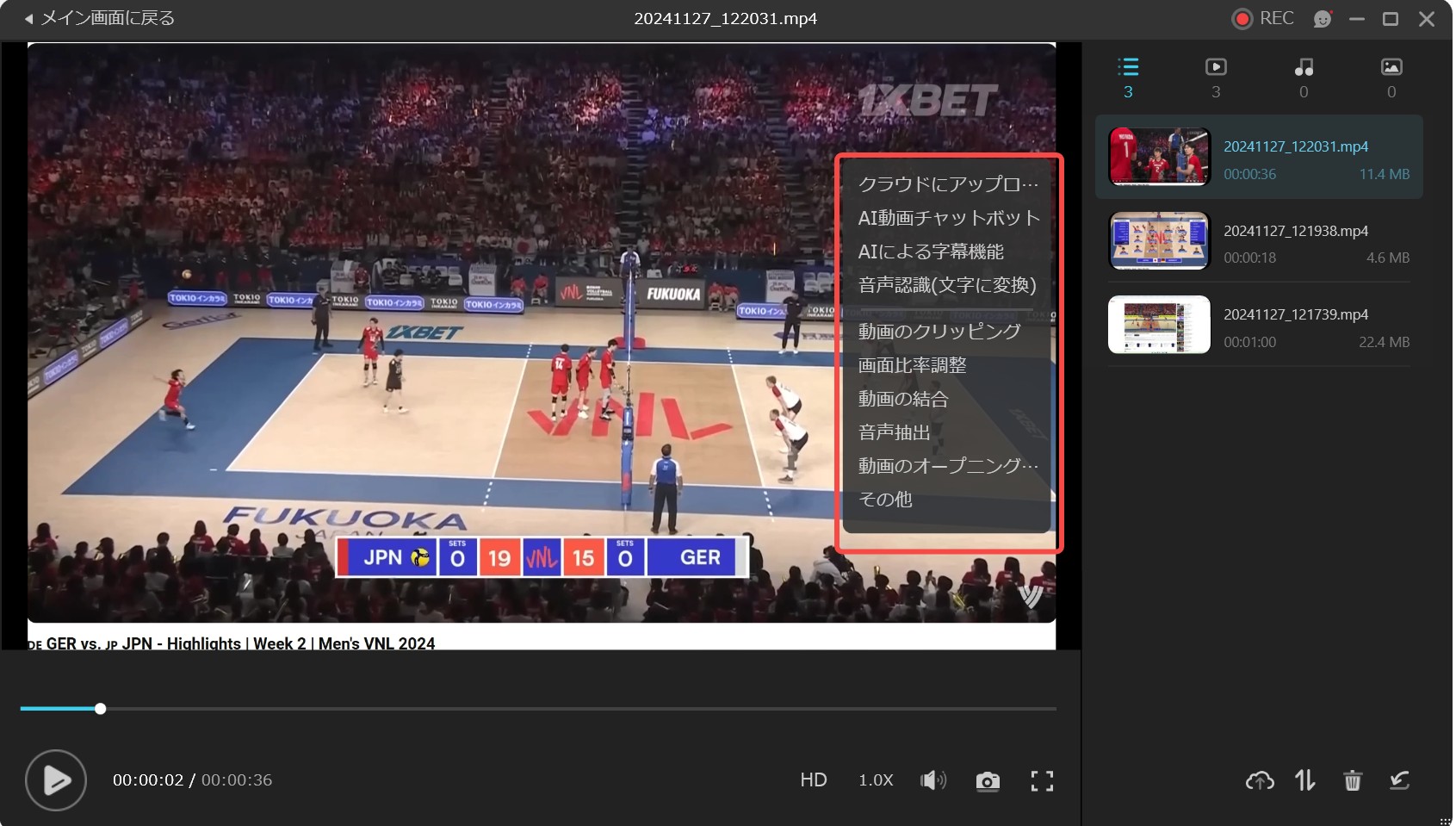Click the file name 20241127_121938.mp4
The width and height of the screenshot is (1456, 826).
coord(1296,231)
